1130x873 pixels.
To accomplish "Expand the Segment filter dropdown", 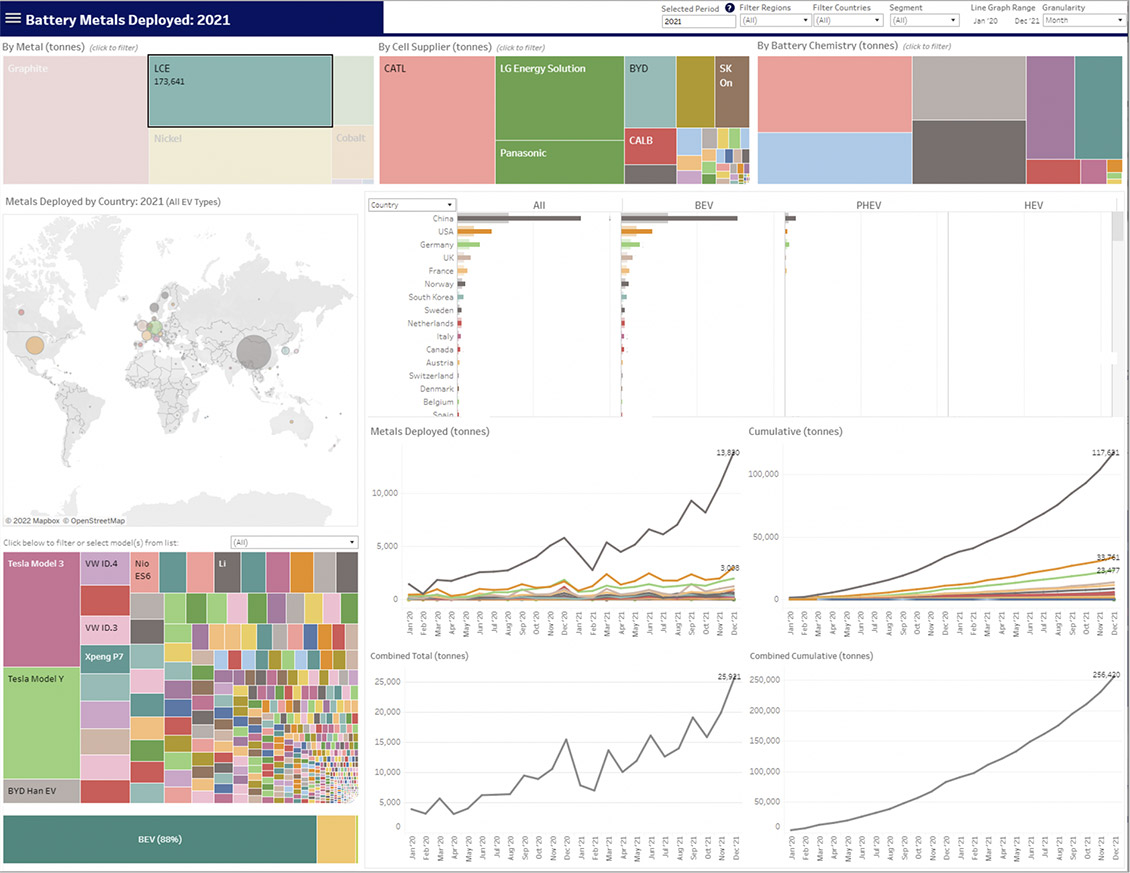I will pos(923,20).
